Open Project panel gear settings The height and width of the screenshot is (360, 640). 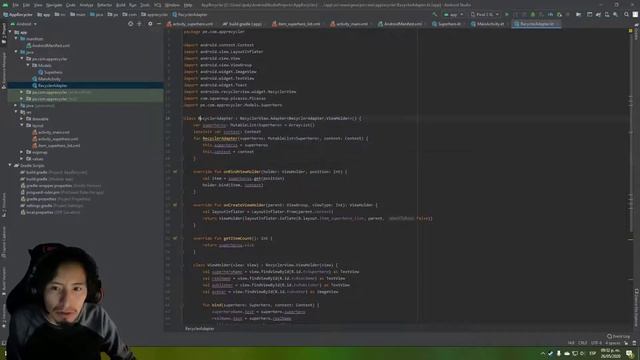(x=150, y=24)
